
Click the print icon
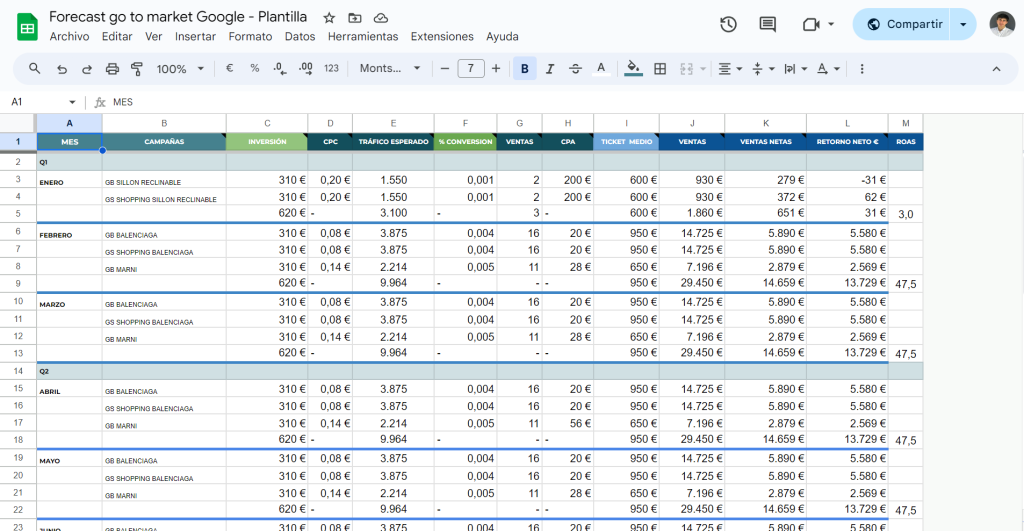coord(112,69)
